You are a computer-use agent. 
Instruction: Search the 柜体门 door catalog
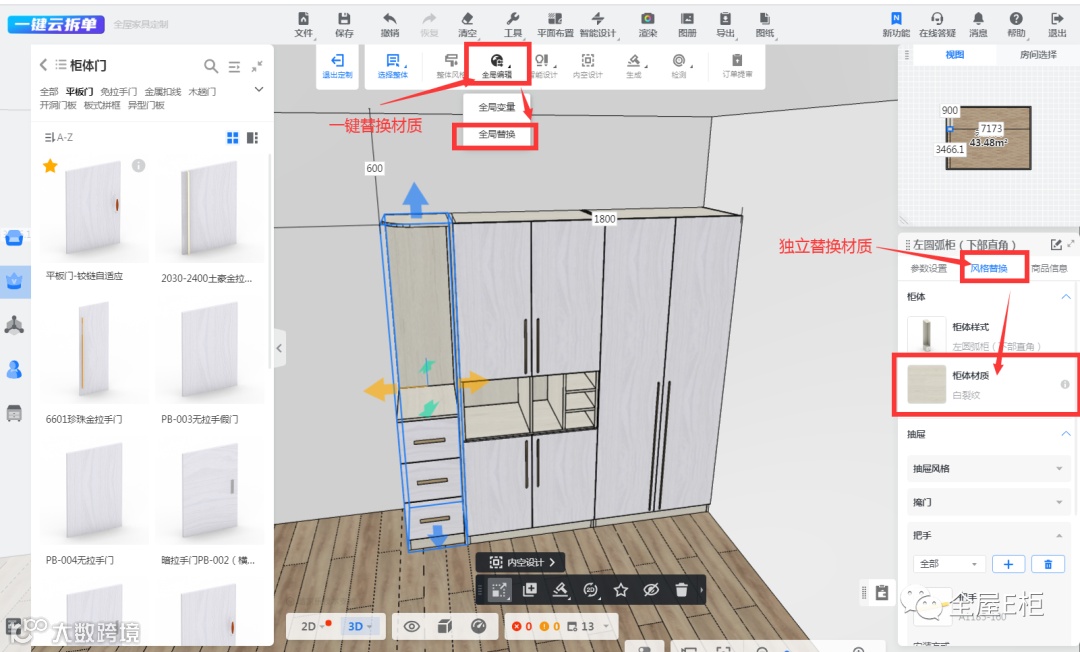(x=211, y=66)
